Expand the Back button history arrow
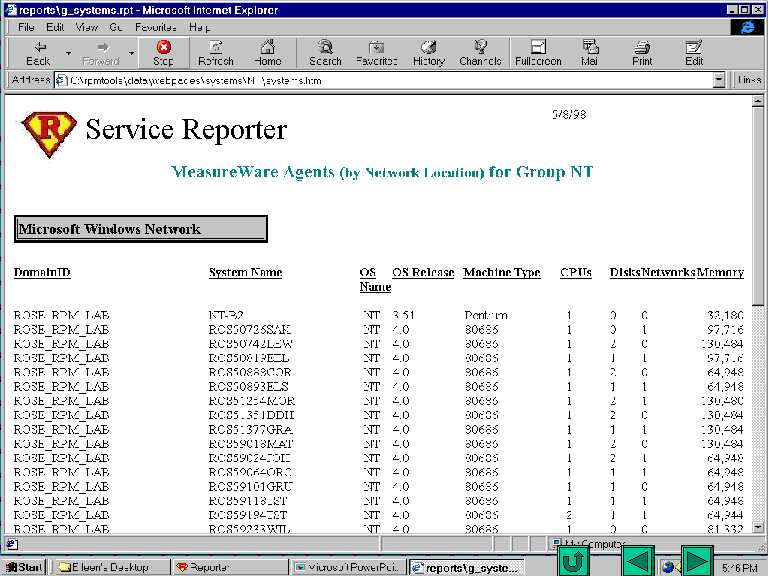The height and width of the screenshot is (576, 768). click(x=68, y=53)
